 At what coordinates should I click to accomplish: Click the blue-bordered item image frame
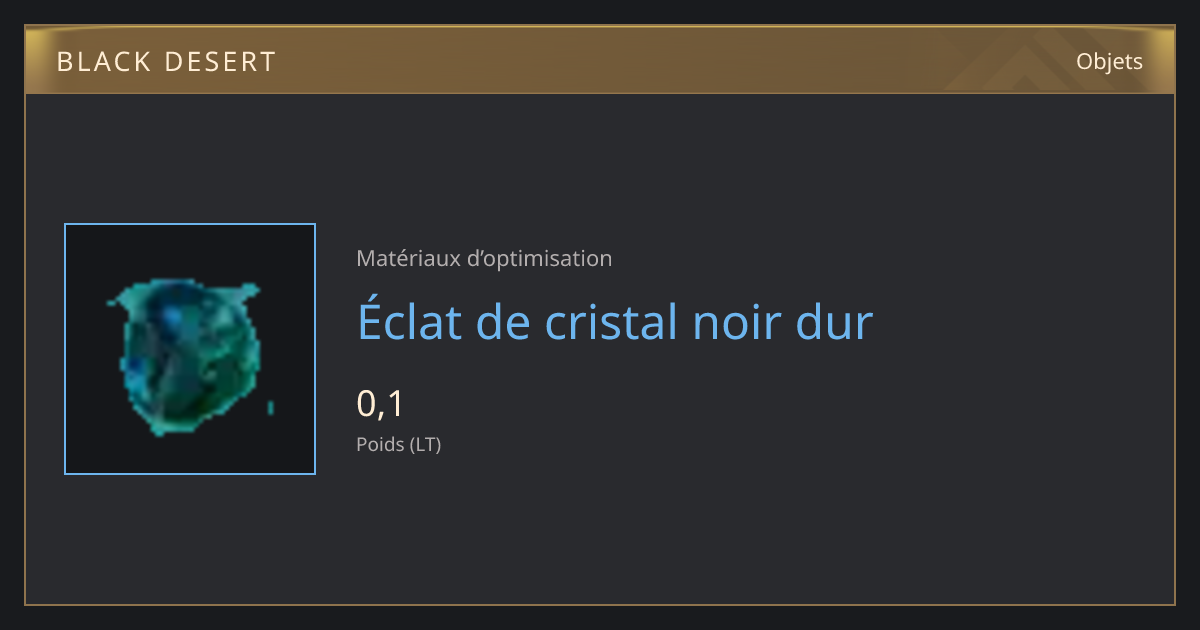click(x=190, y=349)
